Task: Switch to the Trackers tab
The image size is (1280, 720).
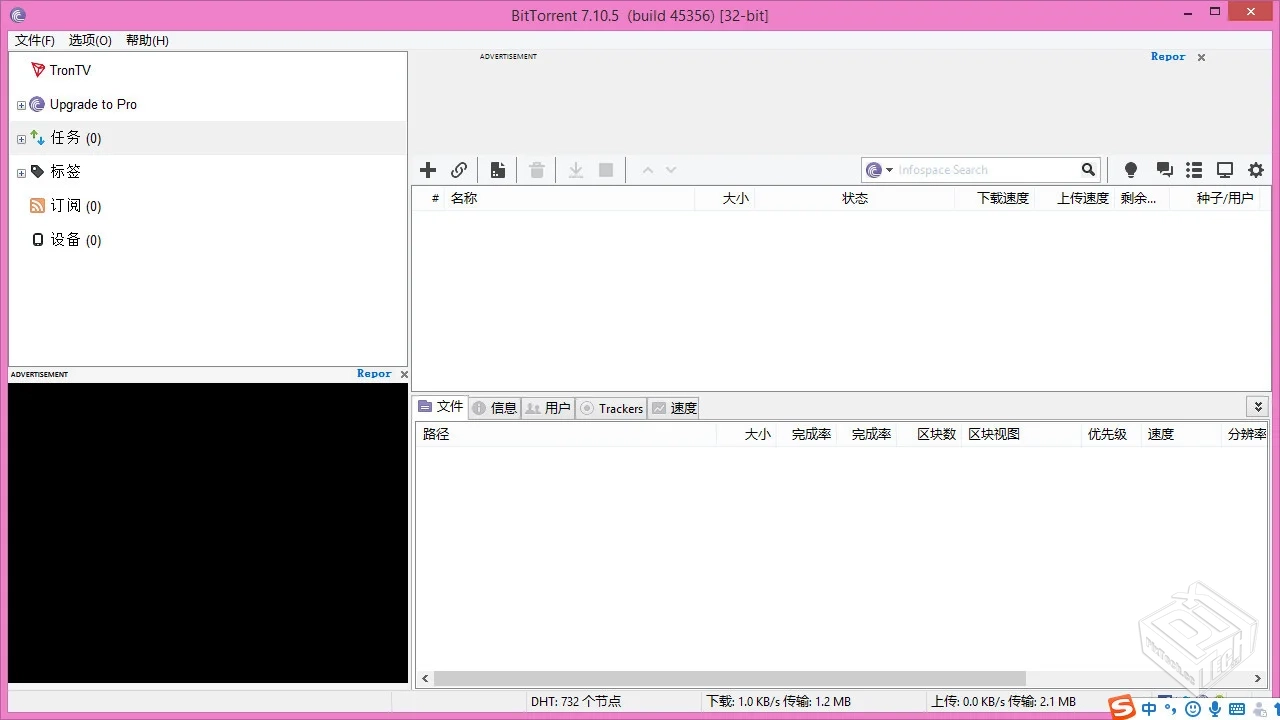Action: (x=611, y=408)
